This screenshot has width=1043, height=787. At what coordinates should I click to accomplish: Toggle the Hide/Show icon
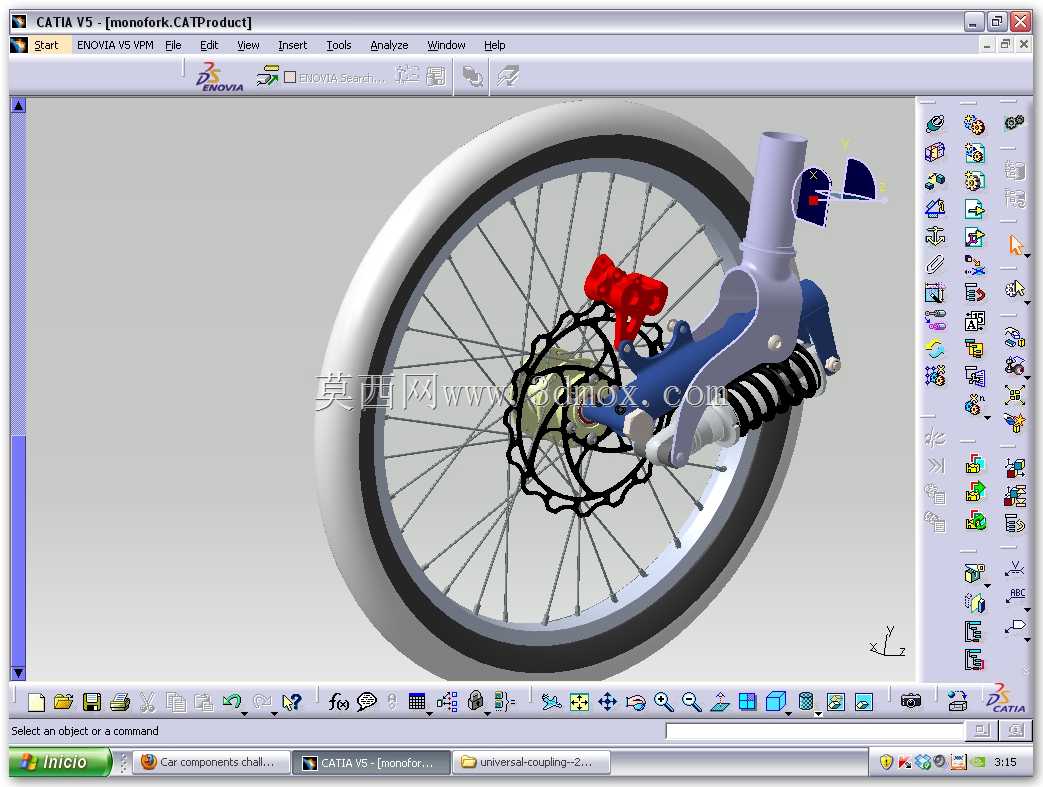coord(835,702)
